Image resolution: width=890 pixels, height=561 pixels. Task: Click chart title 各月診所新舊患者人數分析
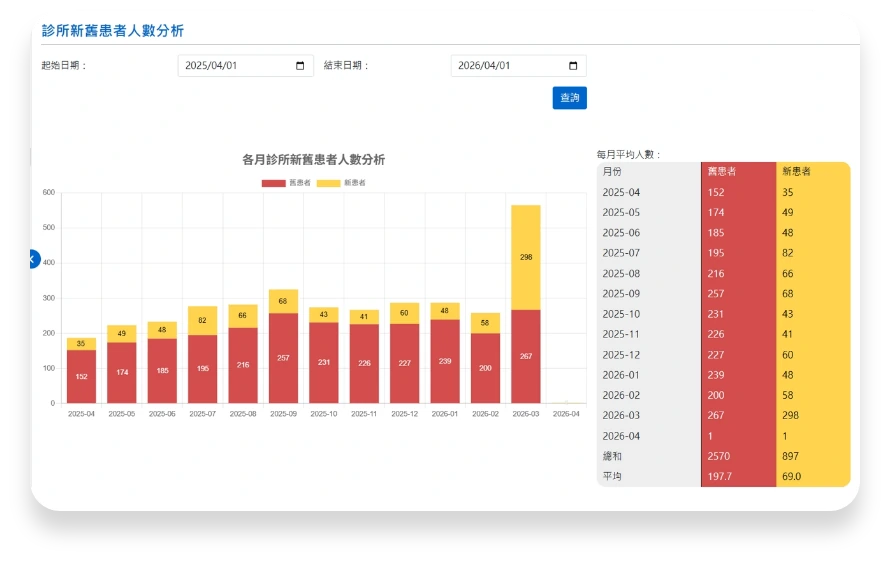tap(313, 160)
